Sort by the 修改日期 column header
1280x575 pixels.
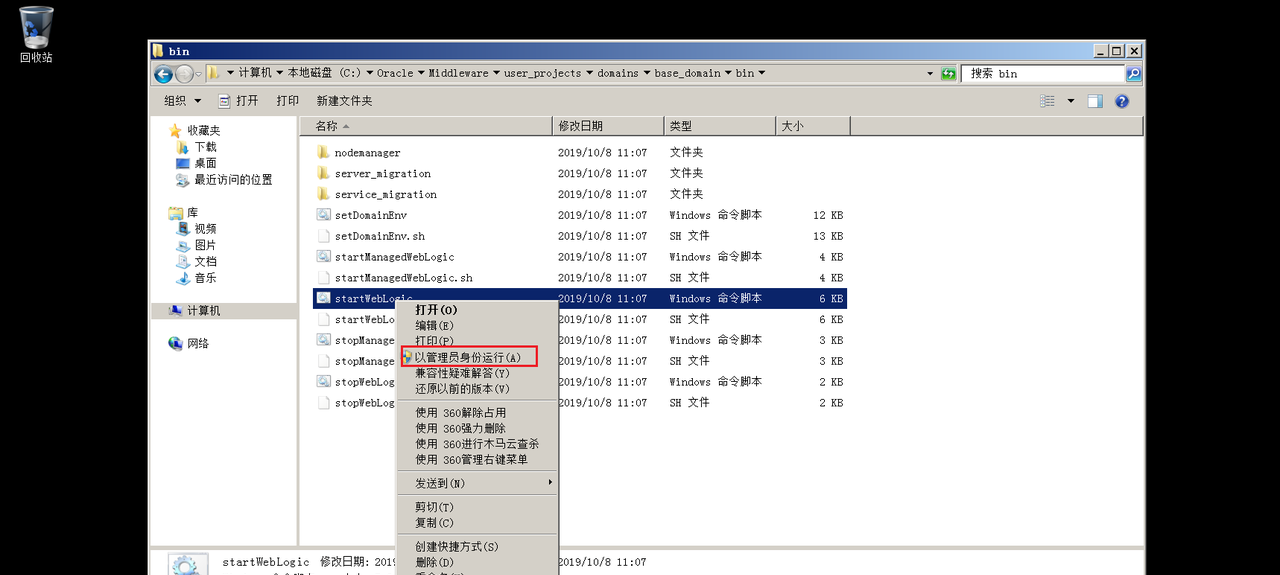(x=608, y=126)
